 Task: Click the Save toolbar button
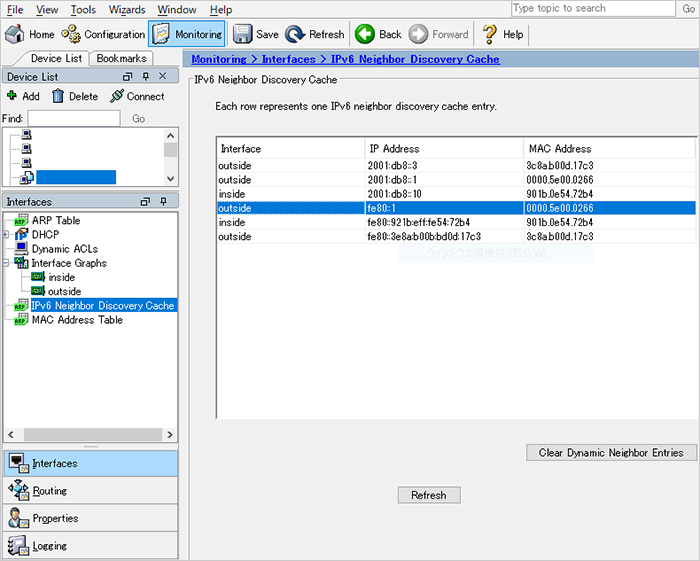point(256,34)
